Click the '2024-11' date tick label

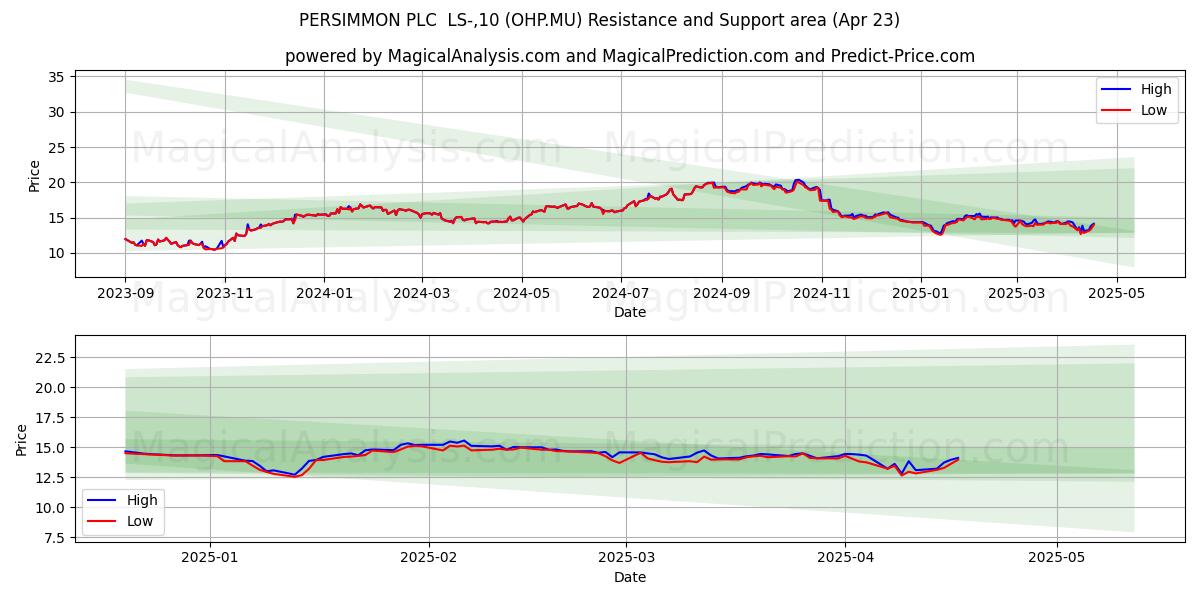pyautogui.click(x=822, y=294)
